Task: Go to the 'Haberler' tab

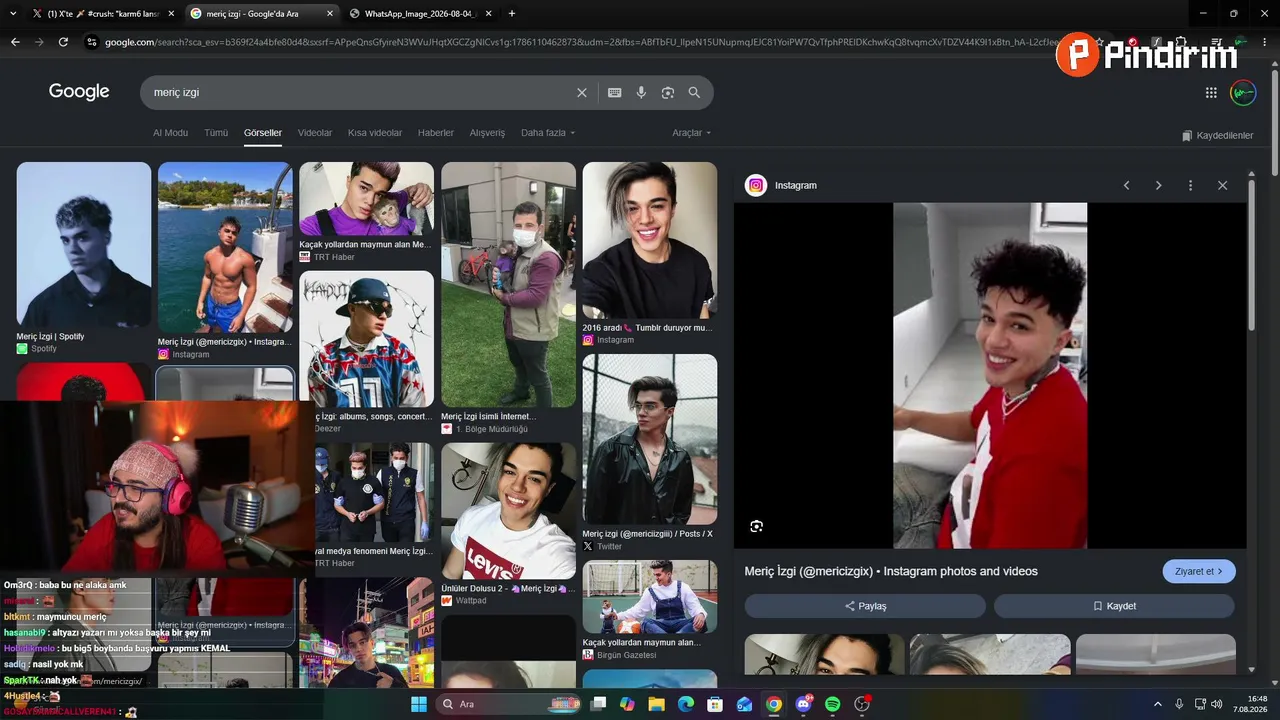Action: (x=436, y=133)
